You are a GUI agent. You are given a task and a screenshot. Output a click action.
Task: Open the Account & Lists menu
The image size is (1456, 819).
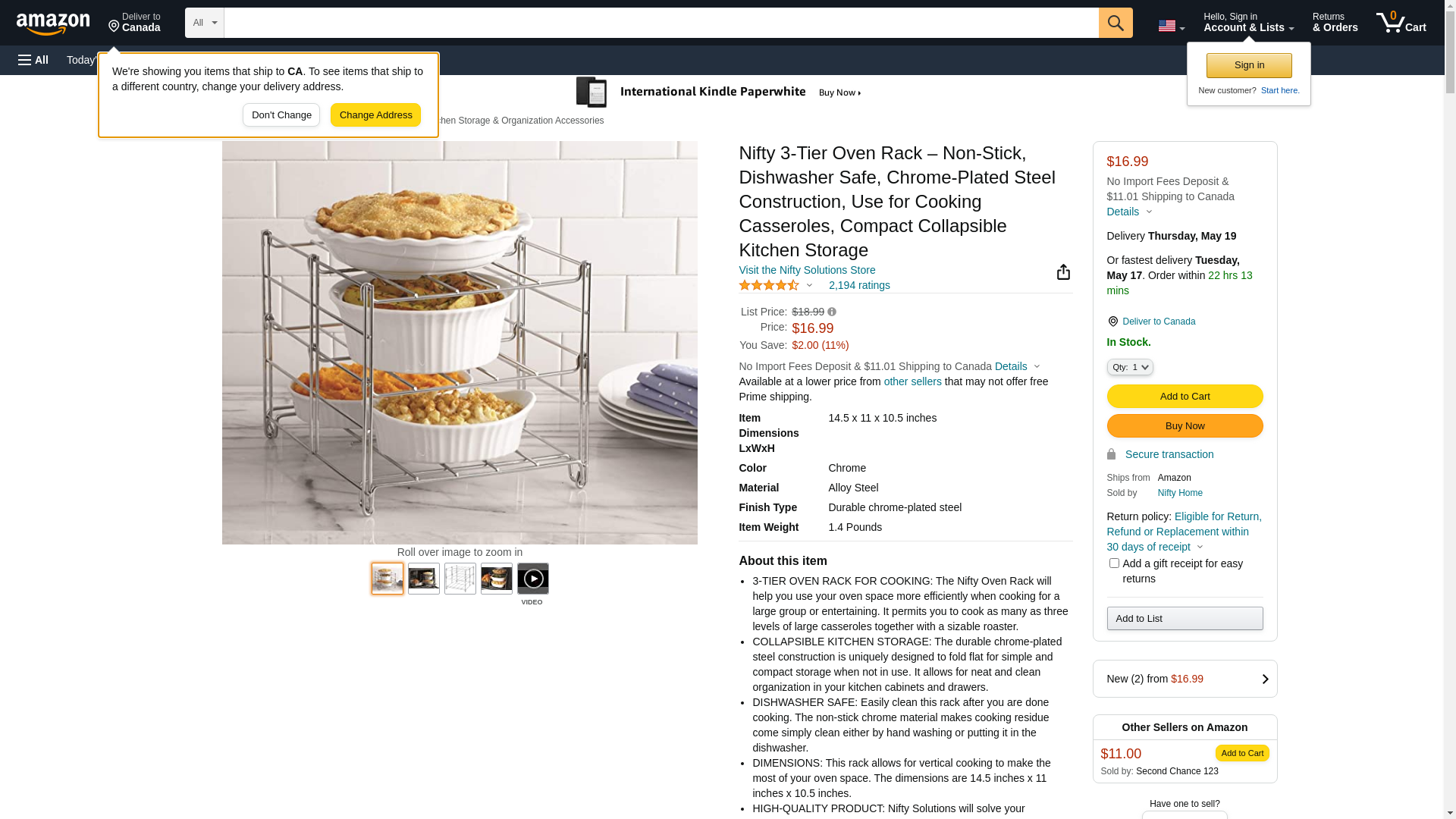tap(1248, 23)
